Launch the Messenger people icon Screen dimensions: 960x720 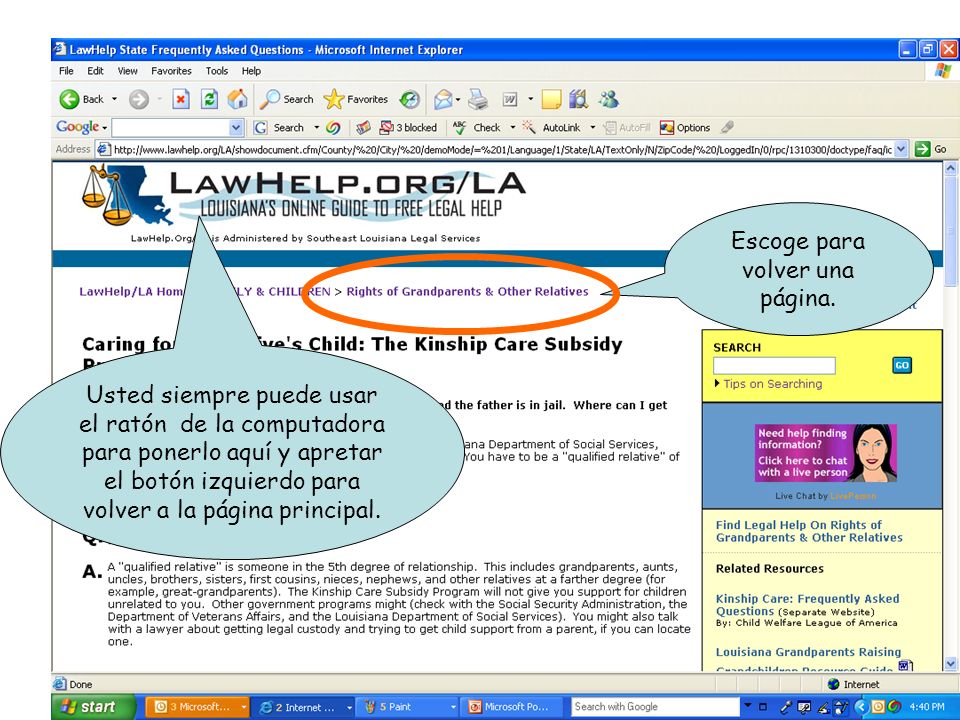(x=609, y=99)
